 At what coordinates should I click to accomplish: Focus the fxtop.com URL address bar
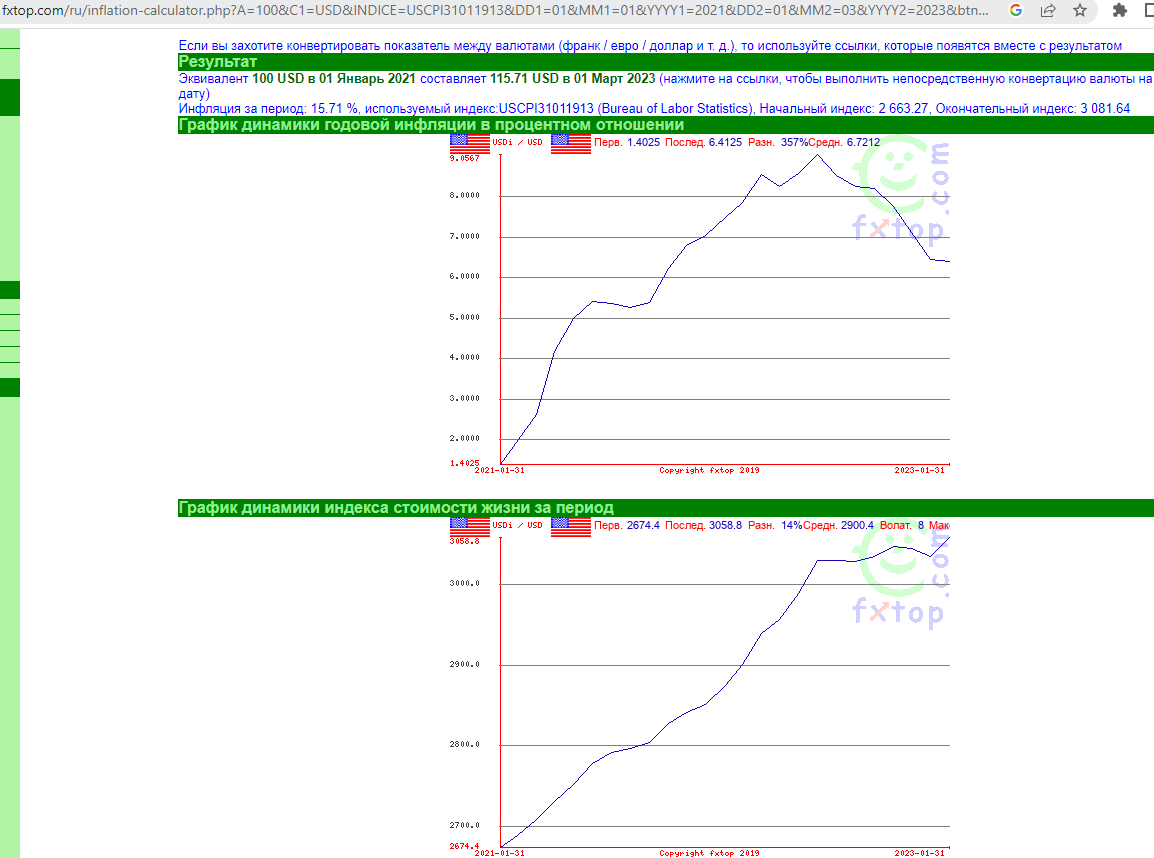495,10
